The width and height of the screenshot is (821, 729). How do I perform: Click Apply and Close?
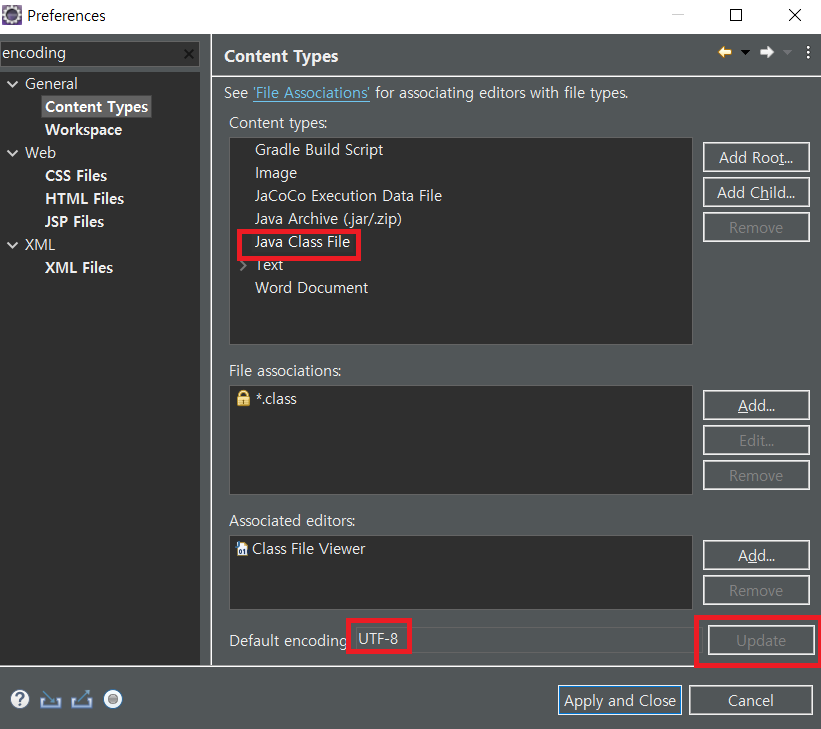coord(620,700)
